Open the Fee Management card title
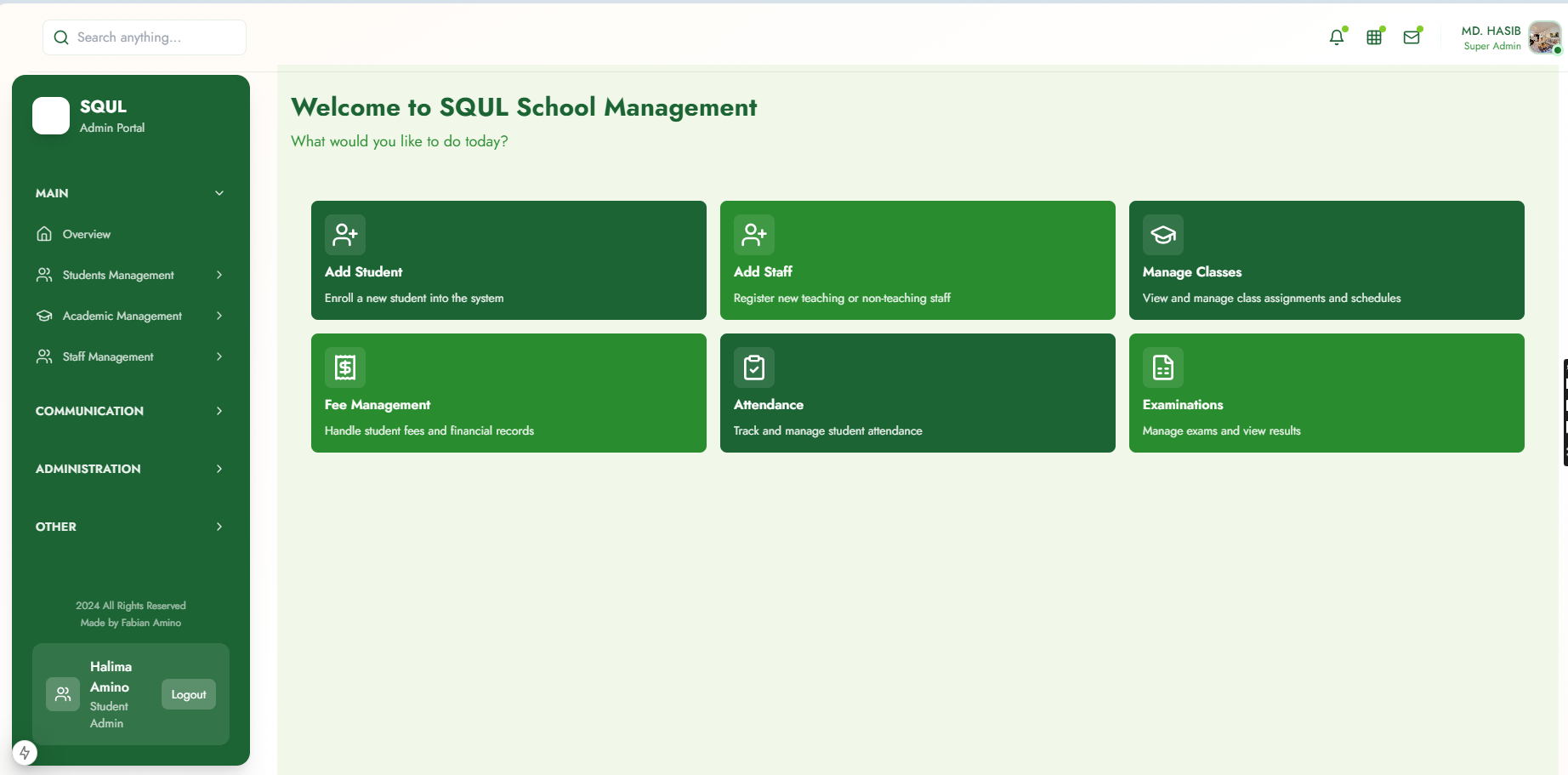 pos(378,405)
